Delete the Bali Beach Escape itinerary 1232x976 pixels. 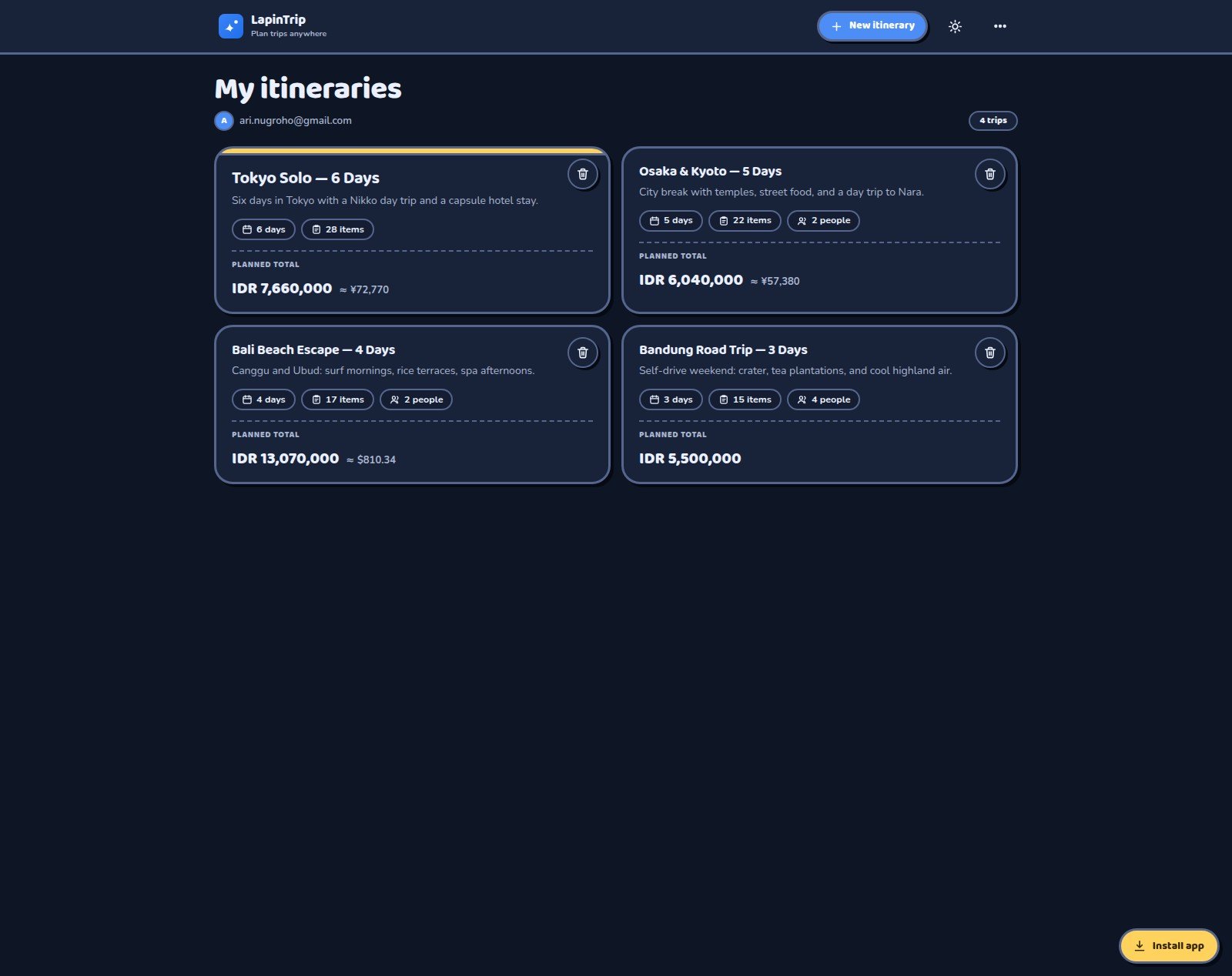583,353
